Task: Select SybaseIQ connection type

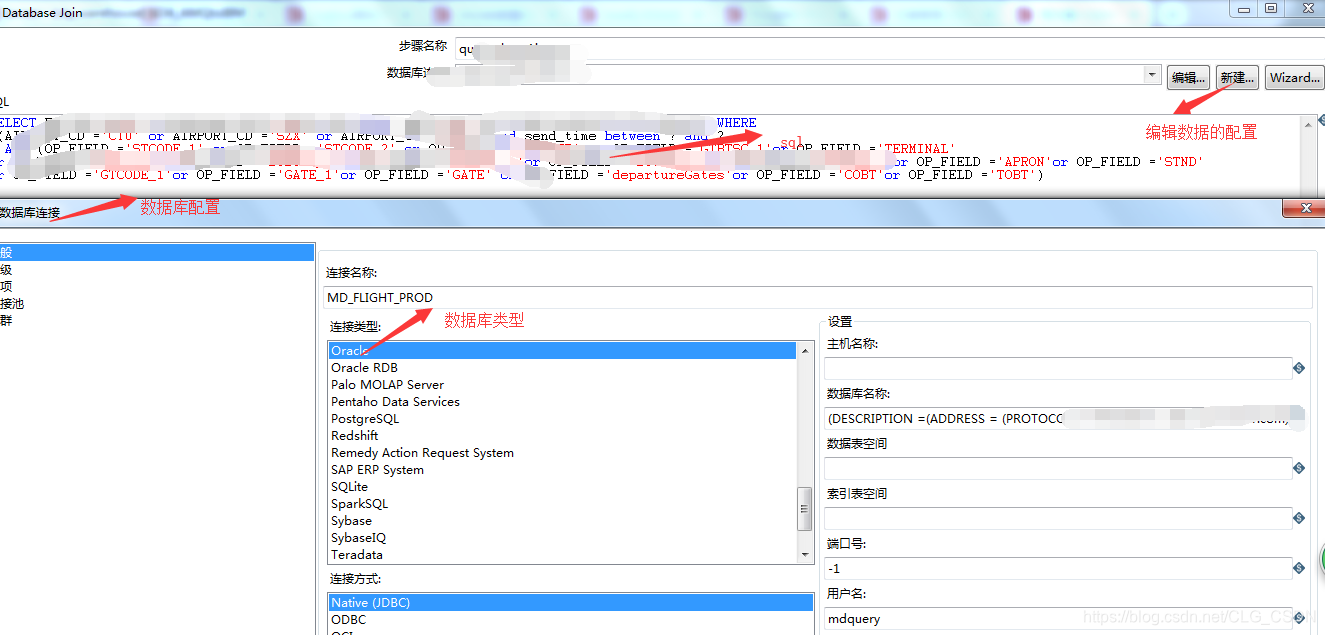Action: (562, 538)
